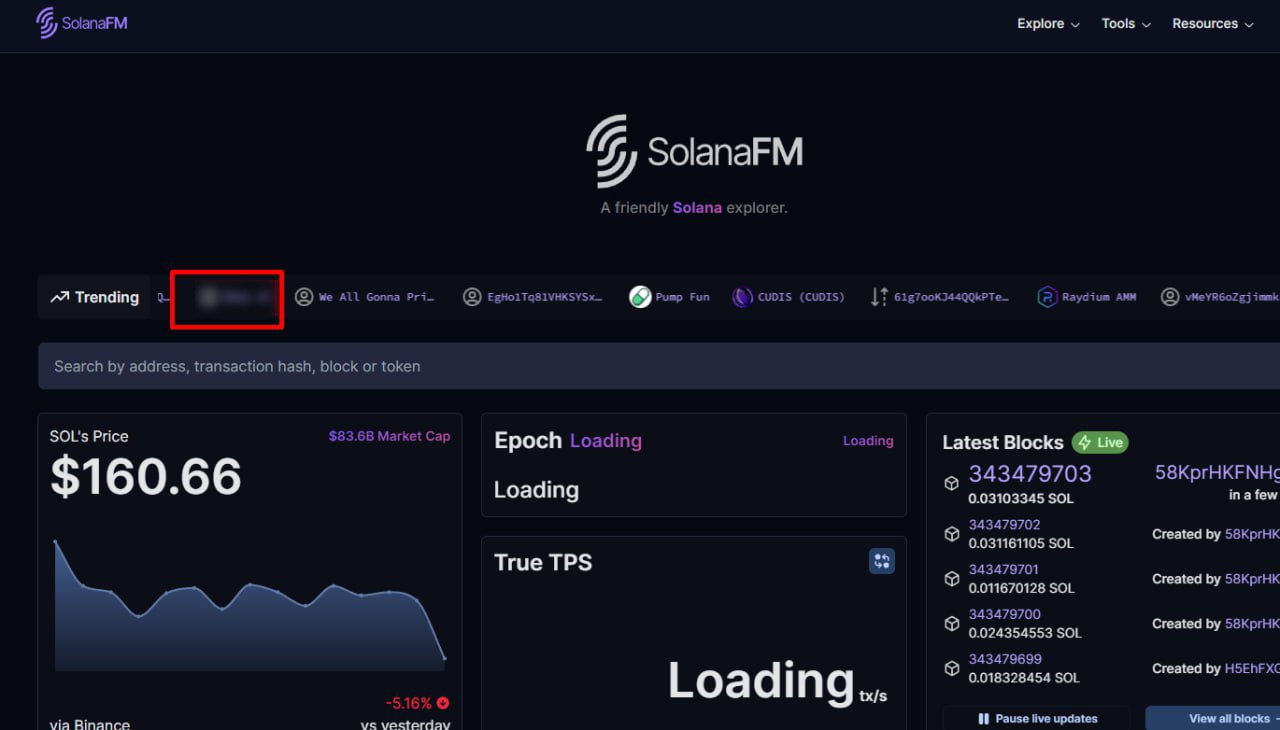Click the -5.16% price change value
1280x730 pixels.
408,703
